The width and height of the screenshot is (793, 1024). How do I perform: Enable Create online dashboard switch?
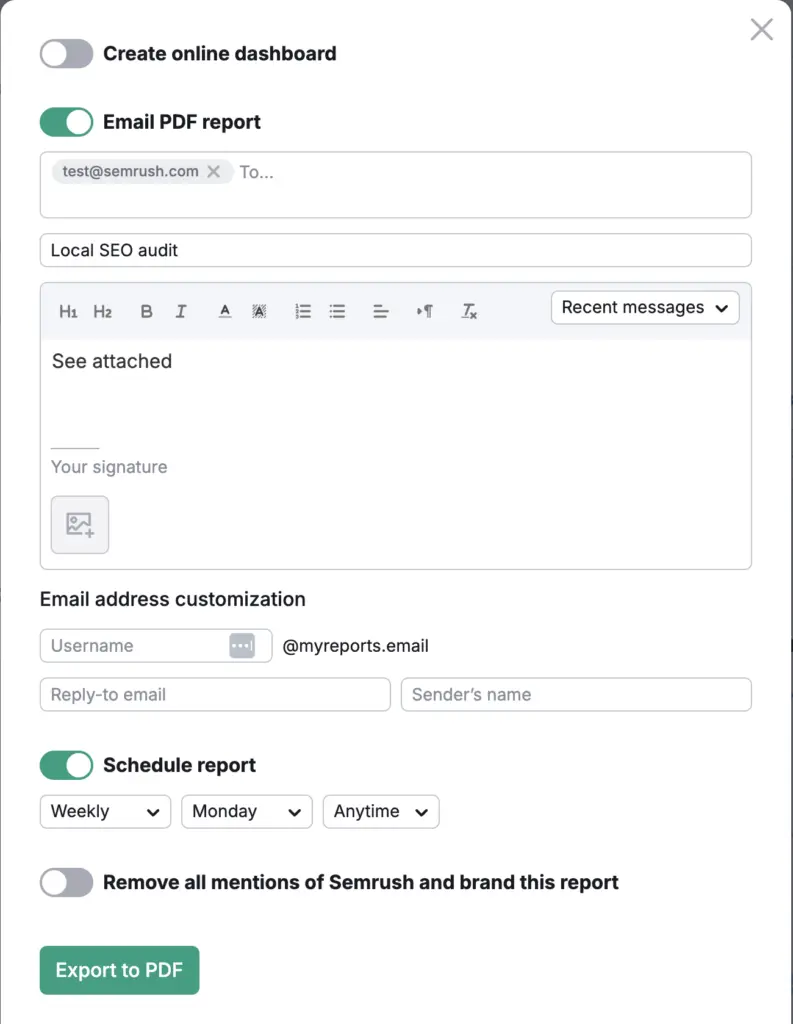[x=66, y=54]
